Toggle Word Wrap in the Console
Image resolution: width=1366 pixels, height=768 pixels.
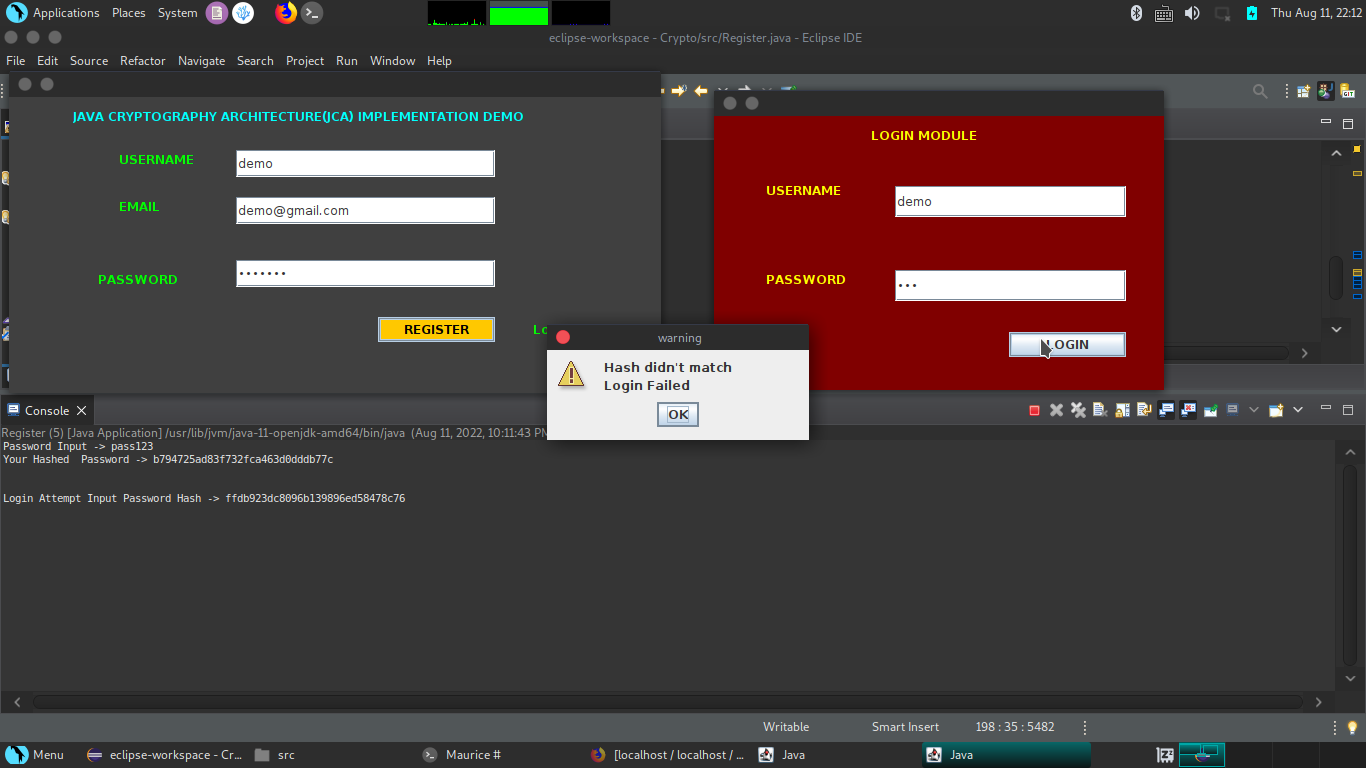coord(1144,410)
